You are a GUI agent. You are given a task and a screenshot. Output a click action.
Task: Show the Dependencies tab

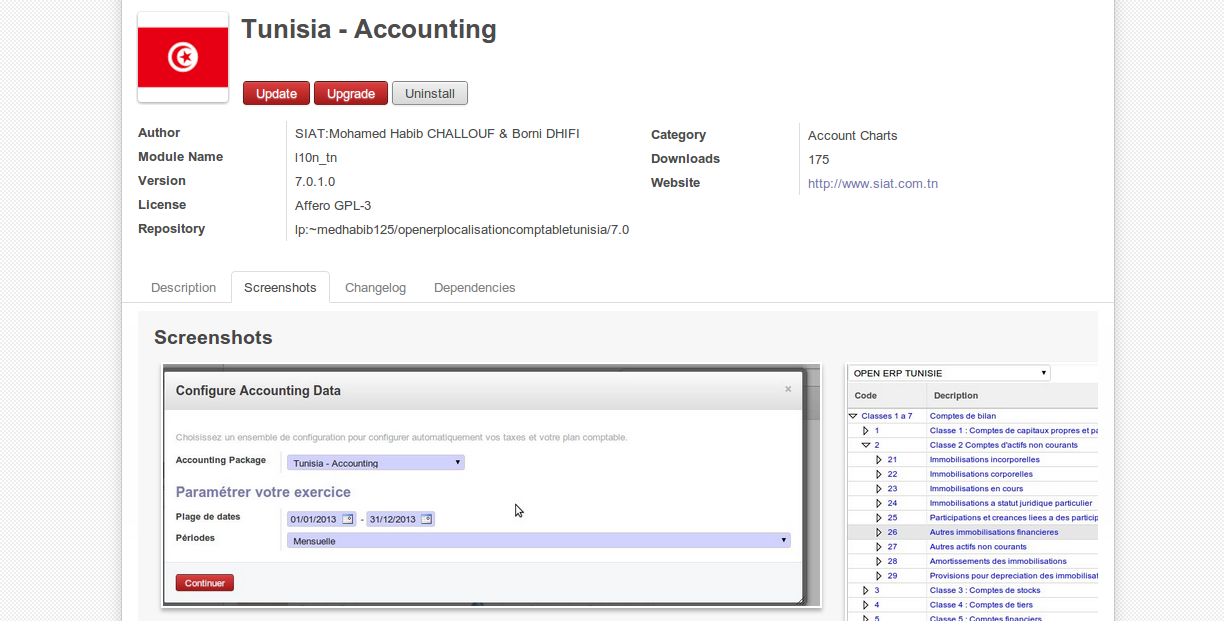[x=475, y=287]
